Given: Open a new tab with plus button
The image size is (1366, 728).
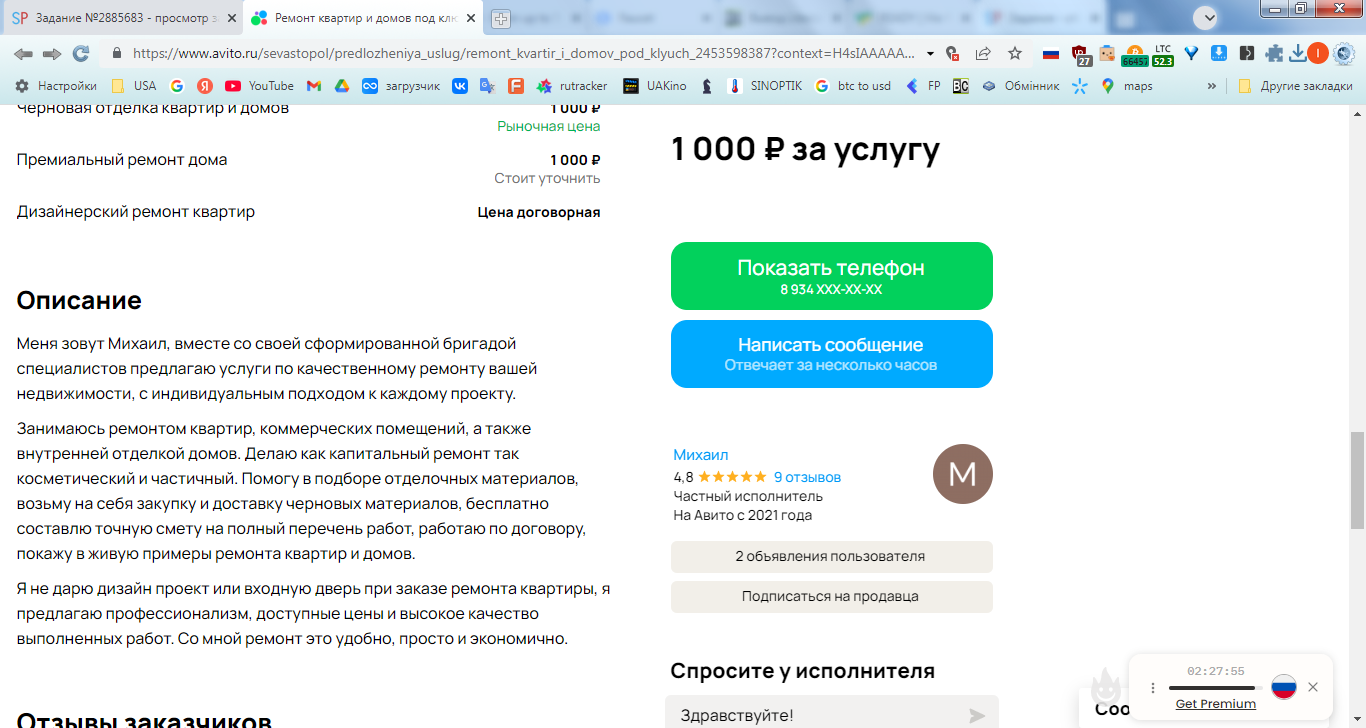Looking at the screenshot, I should 501,18.
